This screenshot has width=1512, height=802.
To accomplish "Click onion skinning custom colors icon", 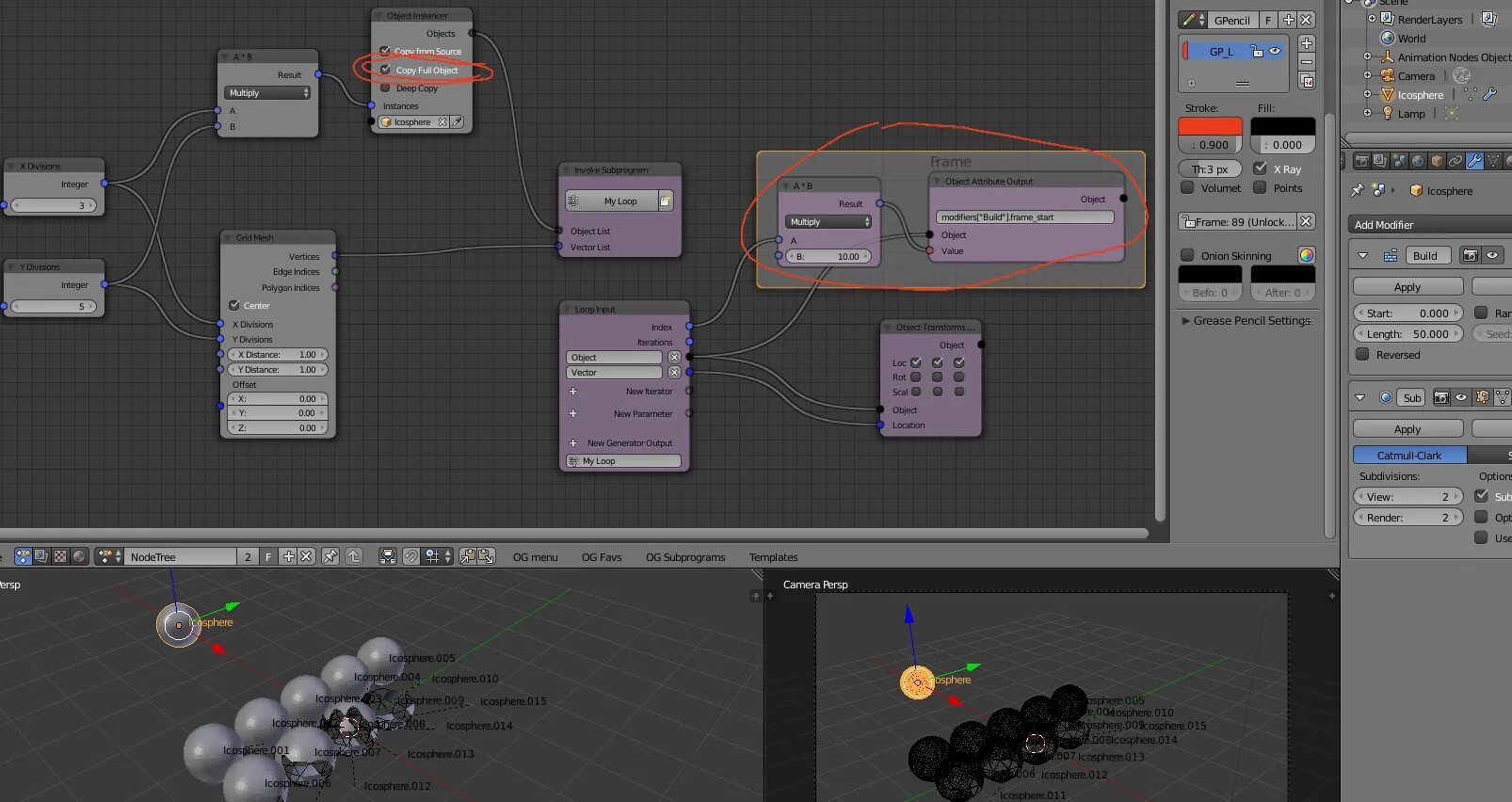I will point(1306,255).
